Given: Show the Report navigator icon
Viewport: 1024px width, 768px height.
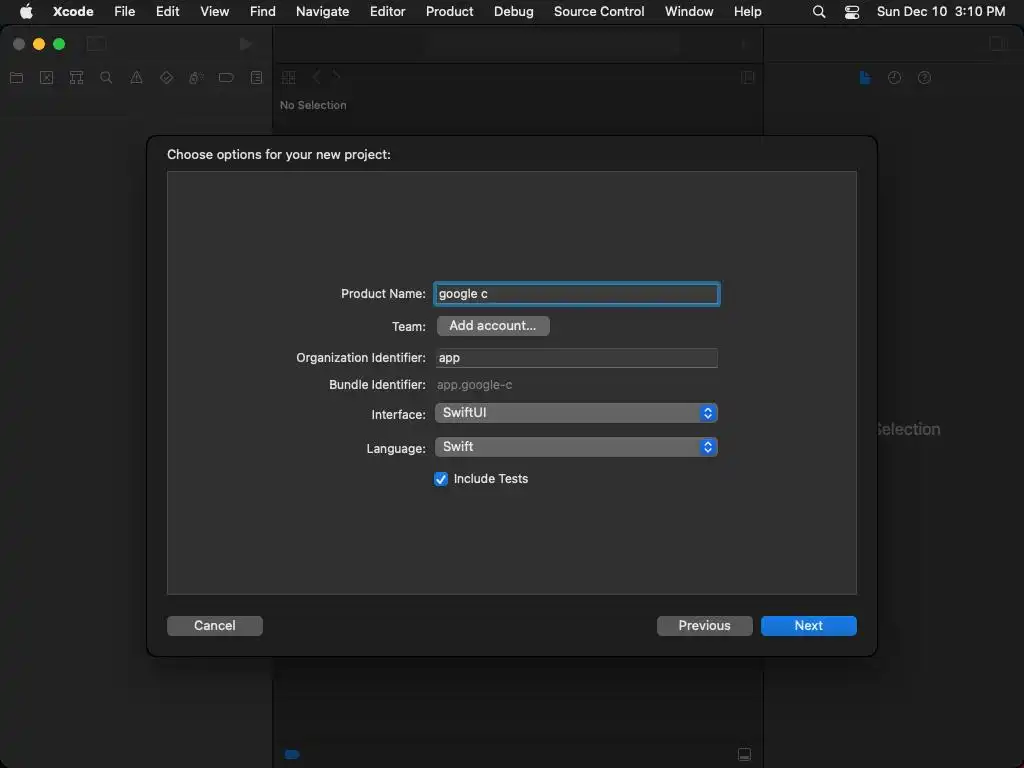Looking at the screenshot, I should pos(256,78).
